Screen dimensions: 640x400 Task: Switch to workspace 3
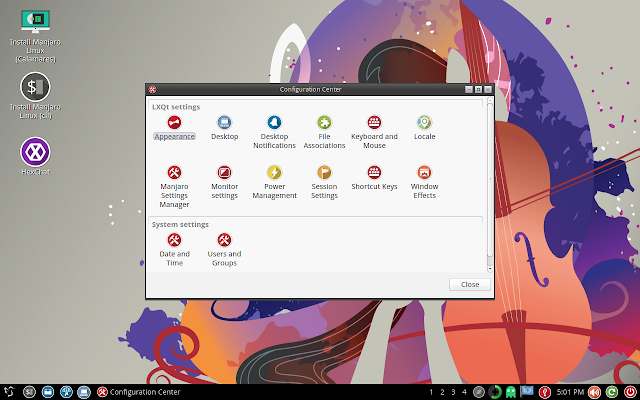[x=453, y=392]
